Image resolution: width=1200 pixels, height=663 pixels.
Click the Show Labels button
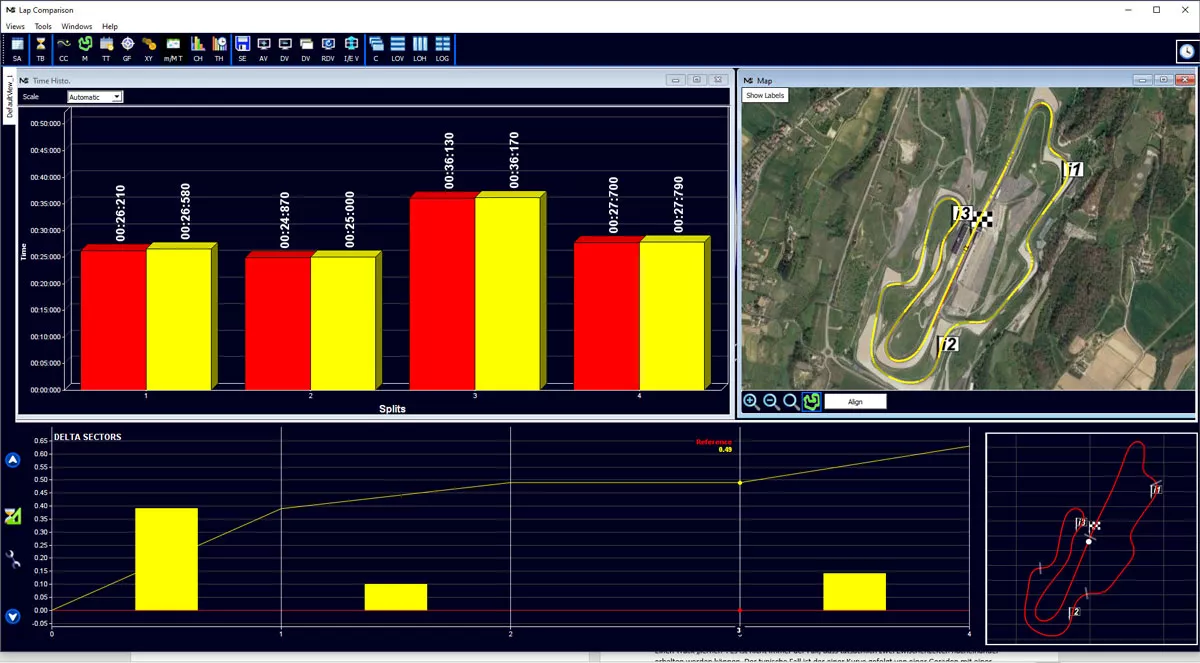(766, 95)
